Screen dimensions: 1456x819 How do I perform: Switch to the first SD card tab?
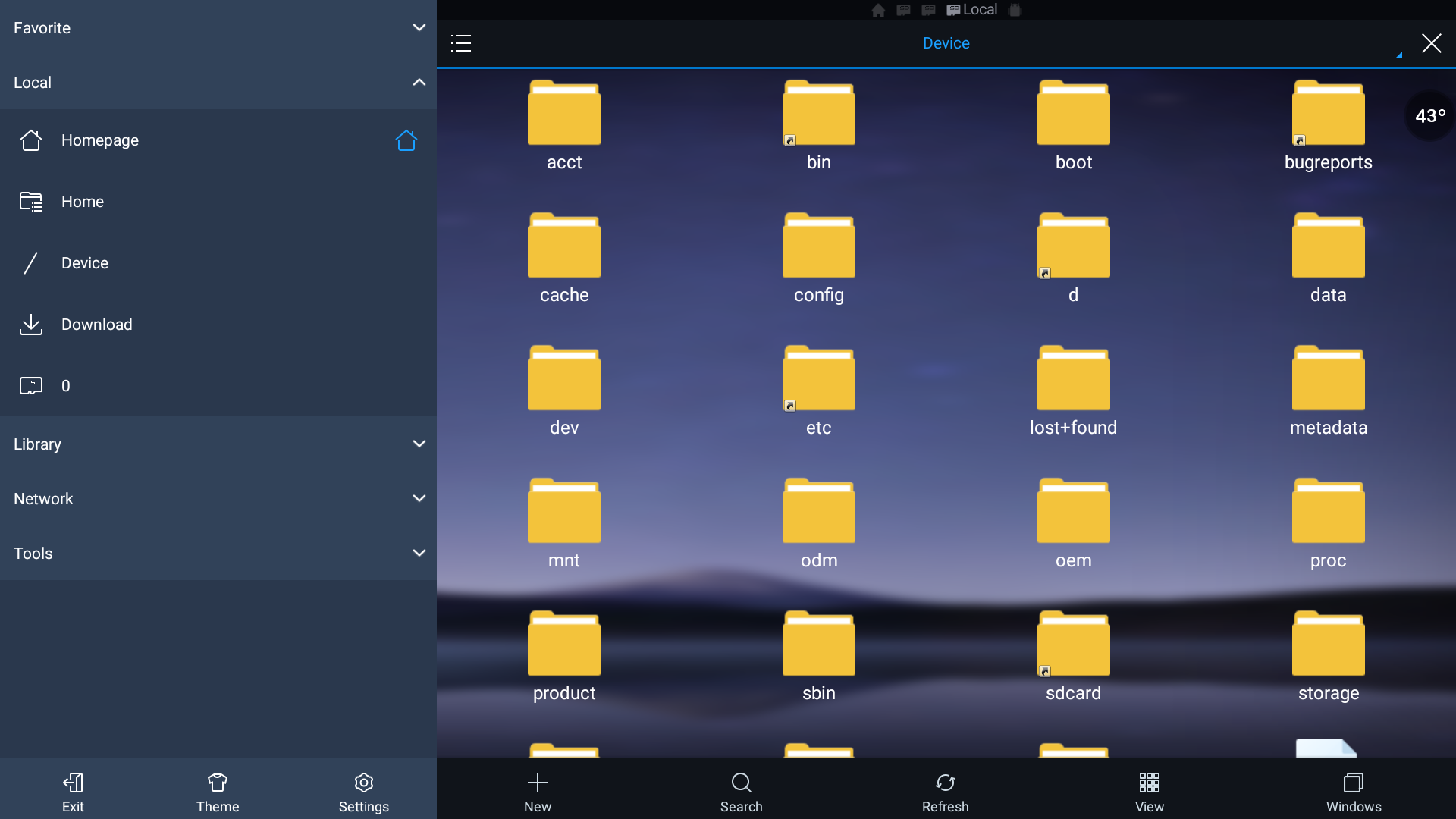[x=903, y=10]
